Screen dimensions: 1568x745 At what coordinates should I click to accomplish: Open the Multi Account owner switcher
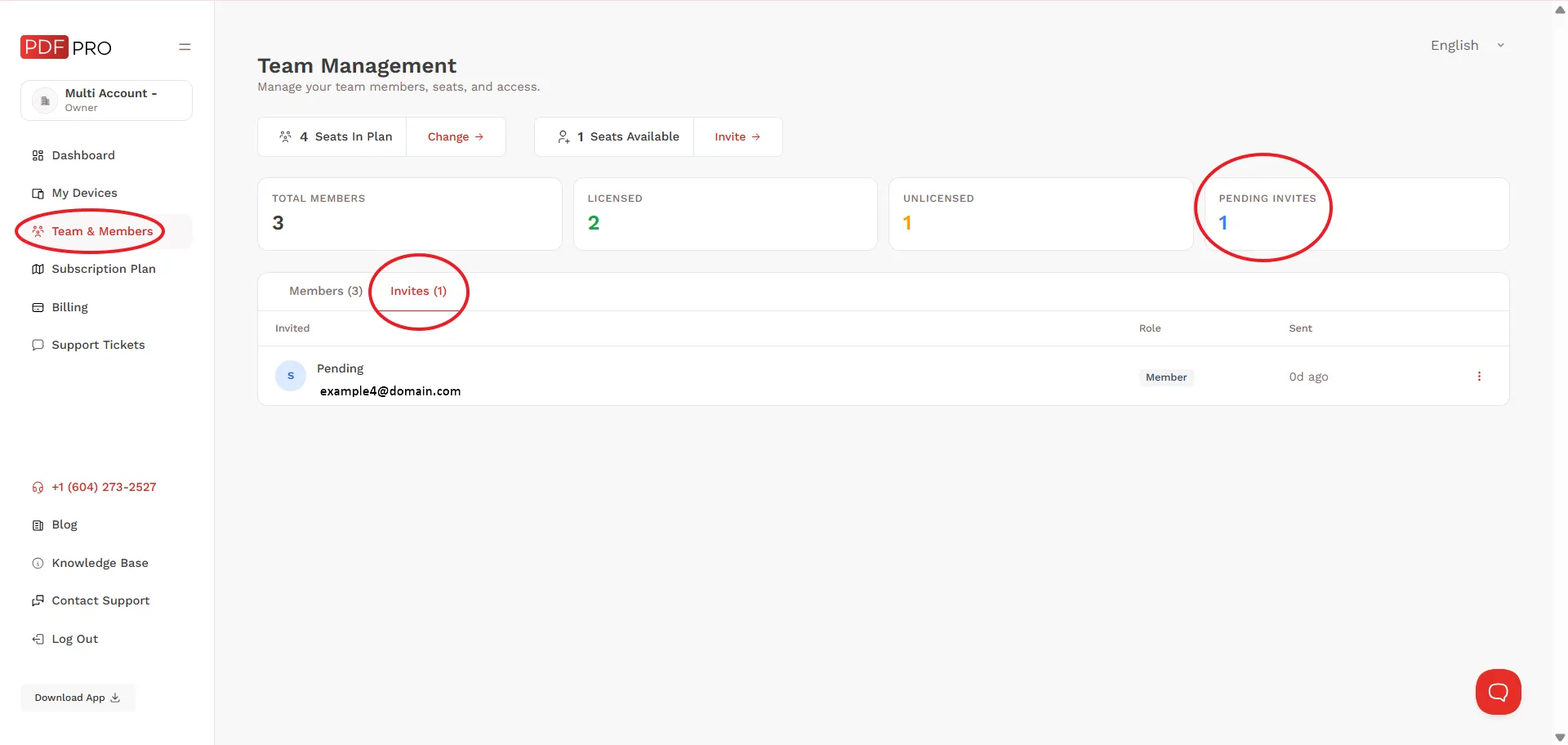[x=106, y=100]
